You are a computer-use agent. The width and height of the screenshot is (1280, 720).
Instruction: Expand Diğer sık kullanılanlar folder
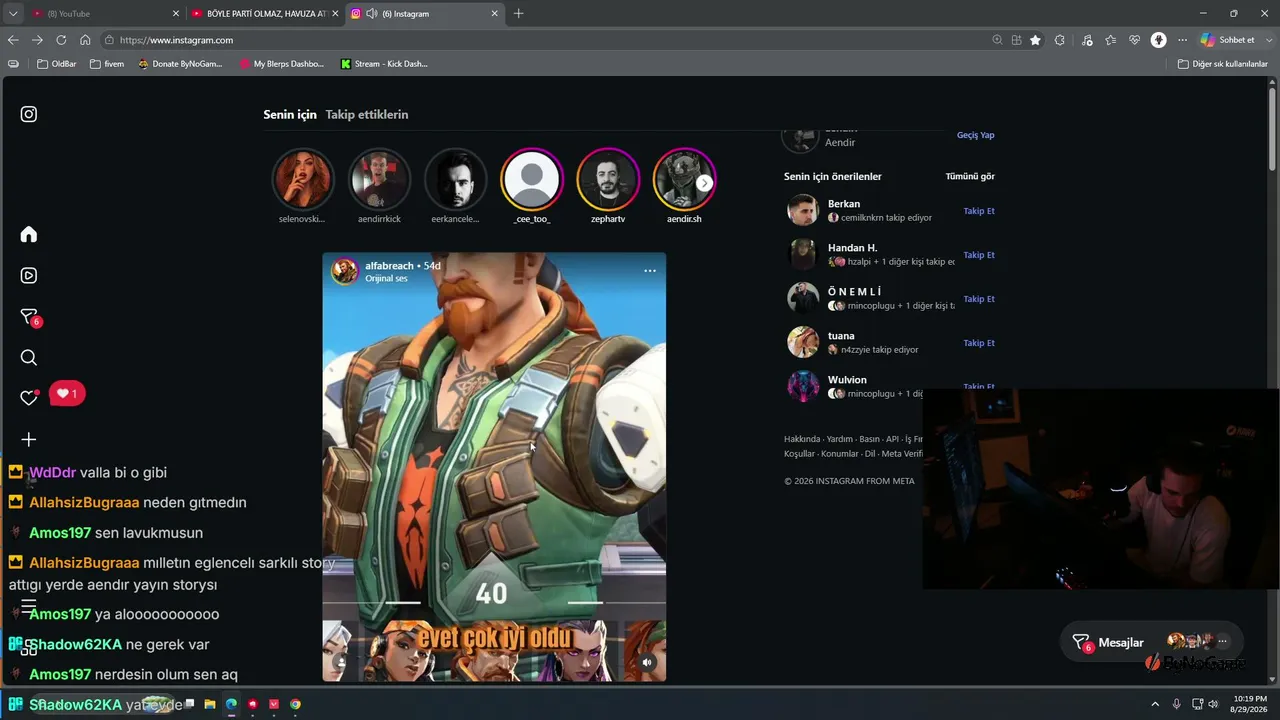click(1223, 64)
